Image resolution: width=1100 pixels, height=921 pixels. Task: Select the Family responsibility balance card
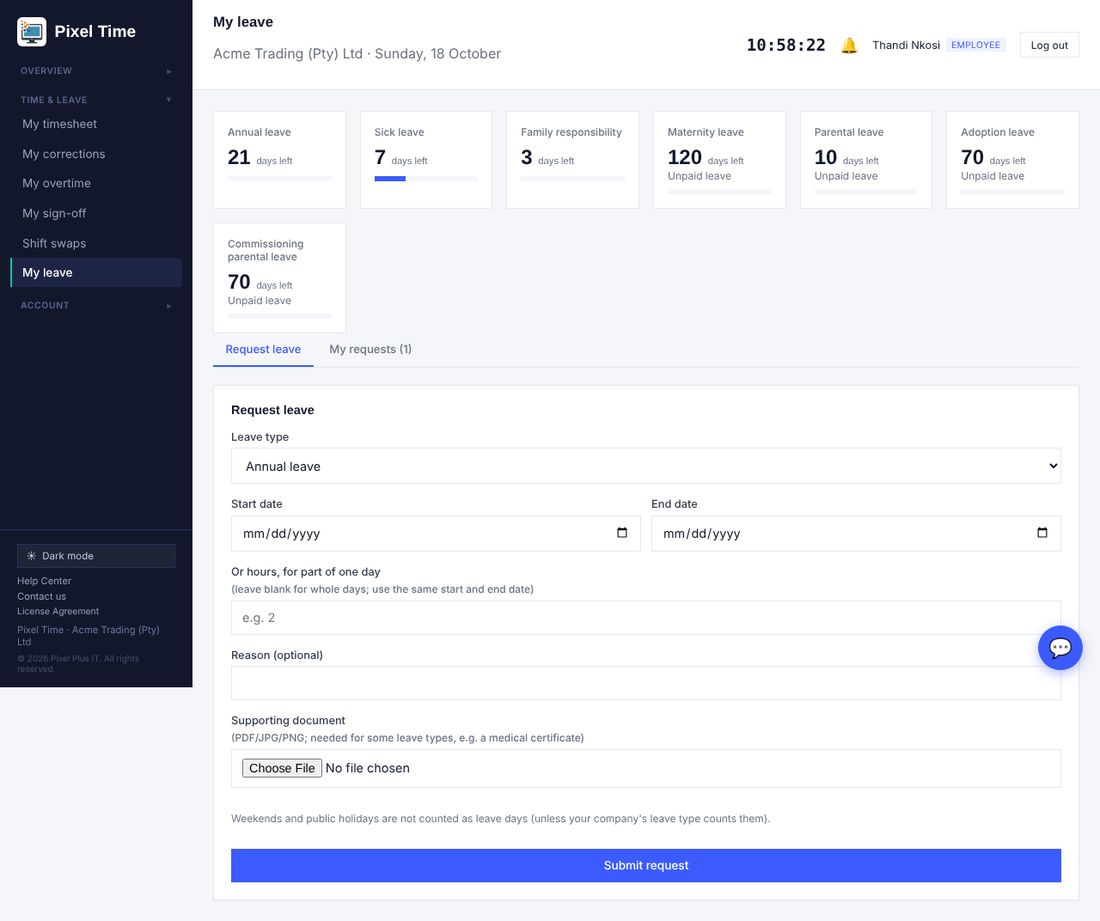[x=572, y=160]
